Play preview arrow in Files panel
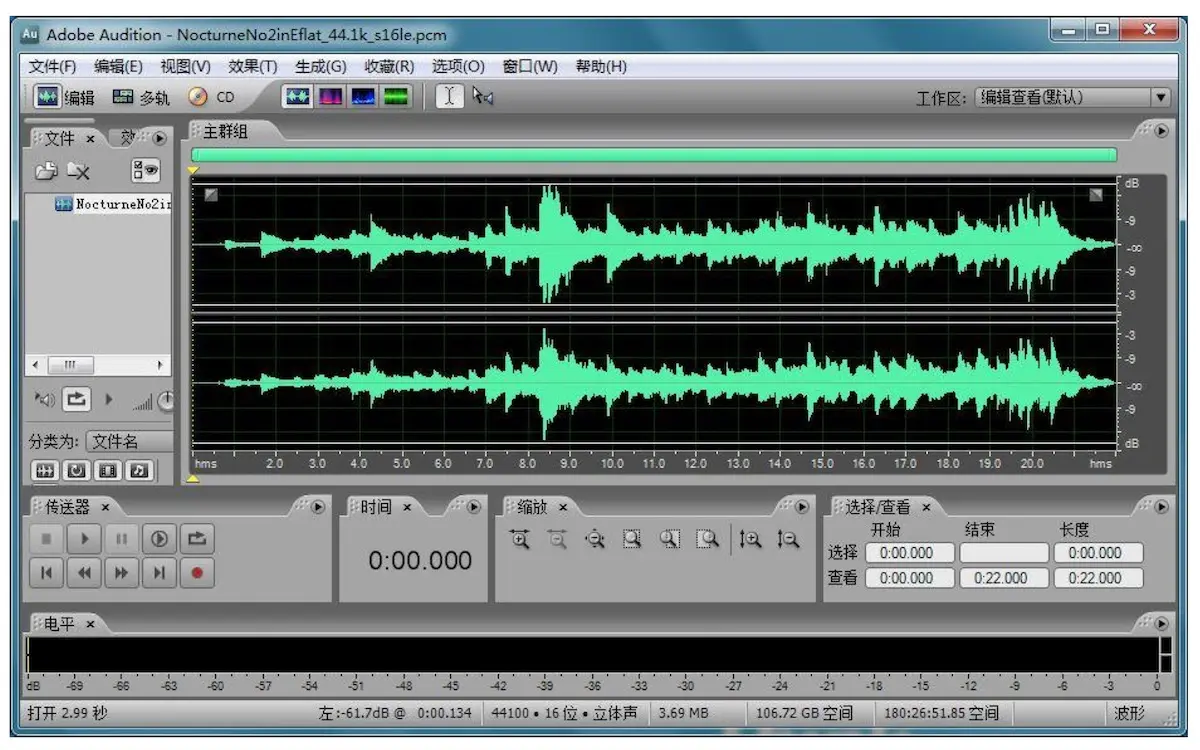 click(x=110, y=400)
